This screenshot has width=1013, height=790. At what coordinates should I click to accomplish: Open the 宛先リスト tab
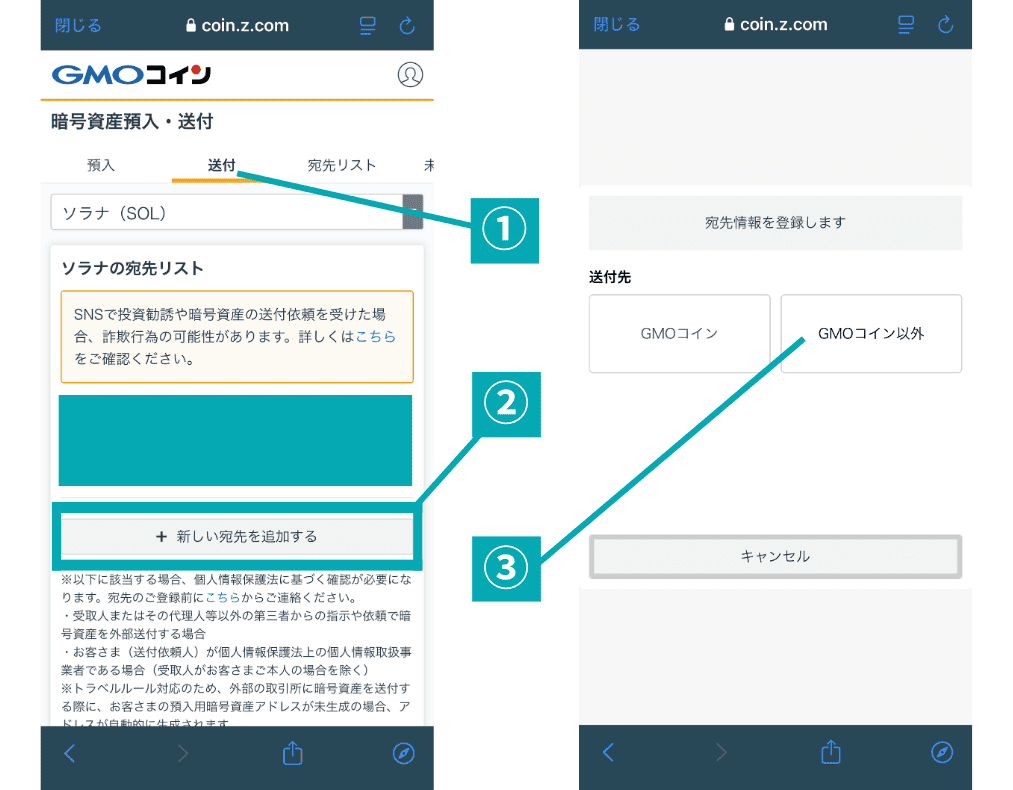click(342, 165)
